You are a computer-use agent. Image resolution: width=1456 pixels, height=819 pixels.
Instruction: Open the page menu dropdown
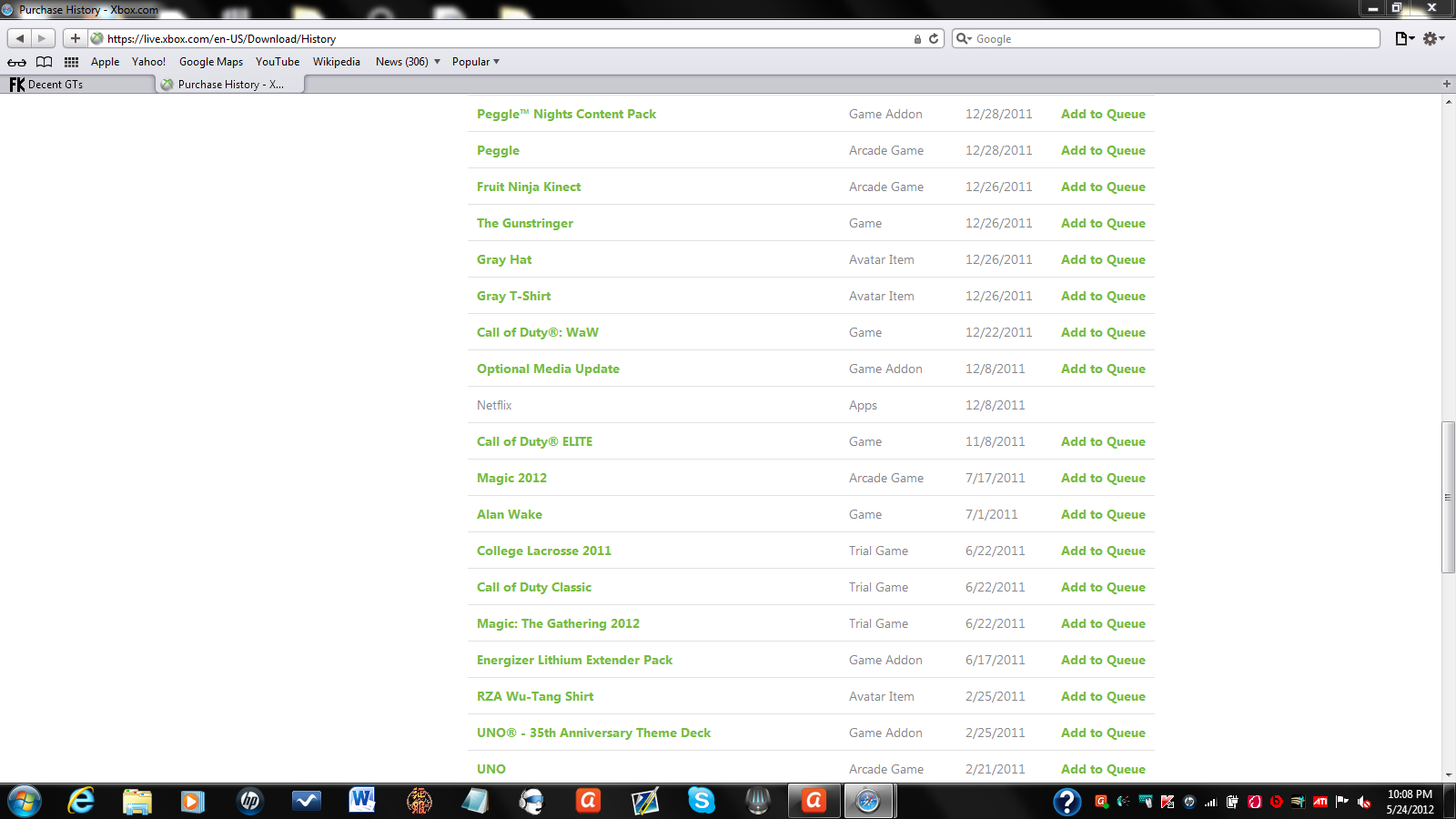tap(1404, 38)
